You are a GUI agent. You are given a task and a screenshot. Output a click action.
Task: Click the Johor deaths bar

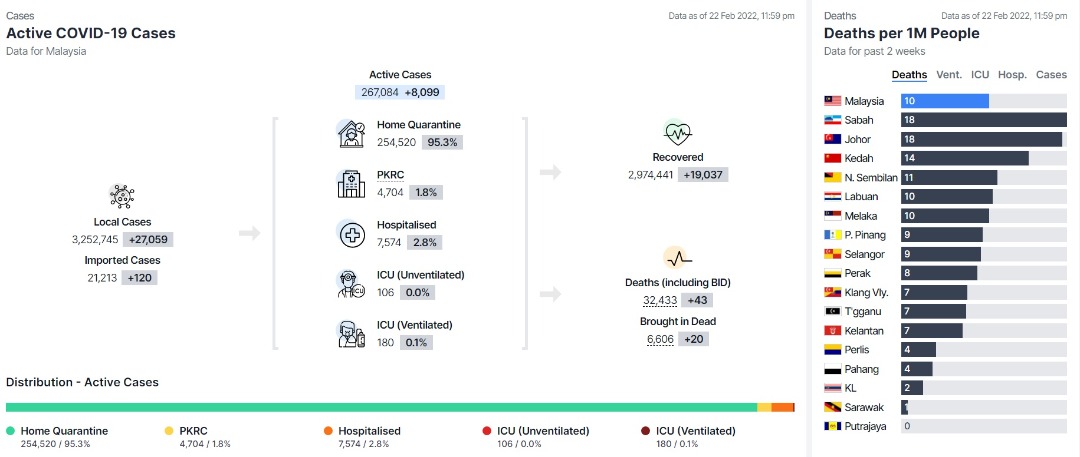(x=982, y=139)
